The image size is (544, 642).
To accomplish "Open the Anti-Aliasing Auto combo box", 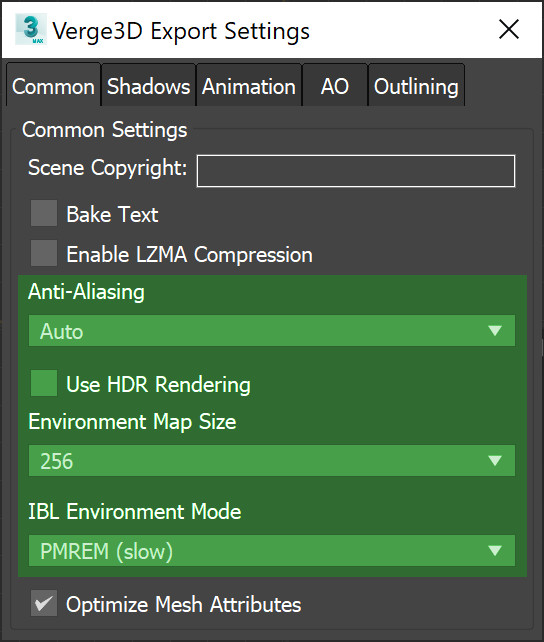I will (272, 330).
